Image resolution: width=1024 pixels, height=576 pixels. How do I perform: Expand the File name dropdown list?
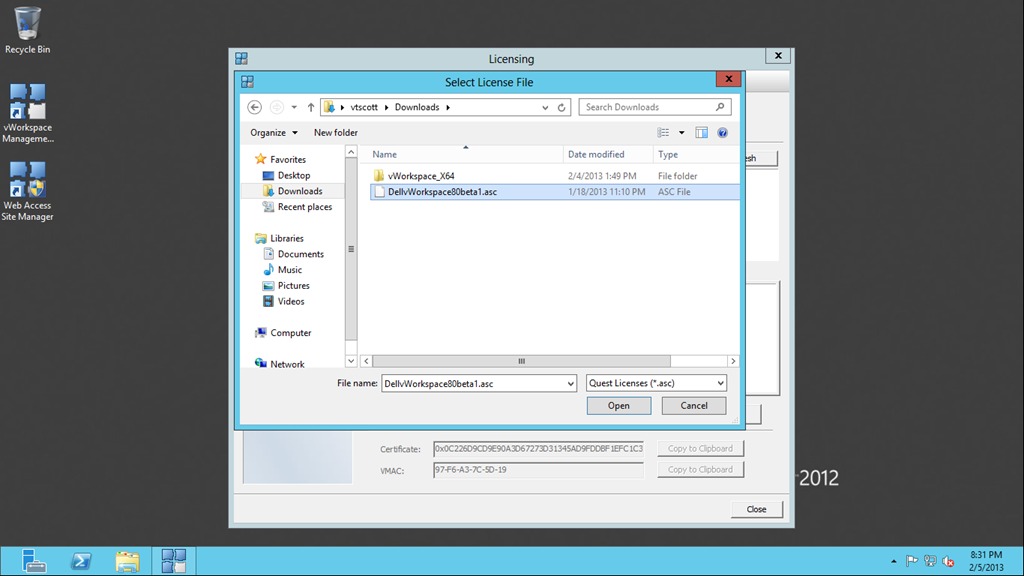point(570,383)
